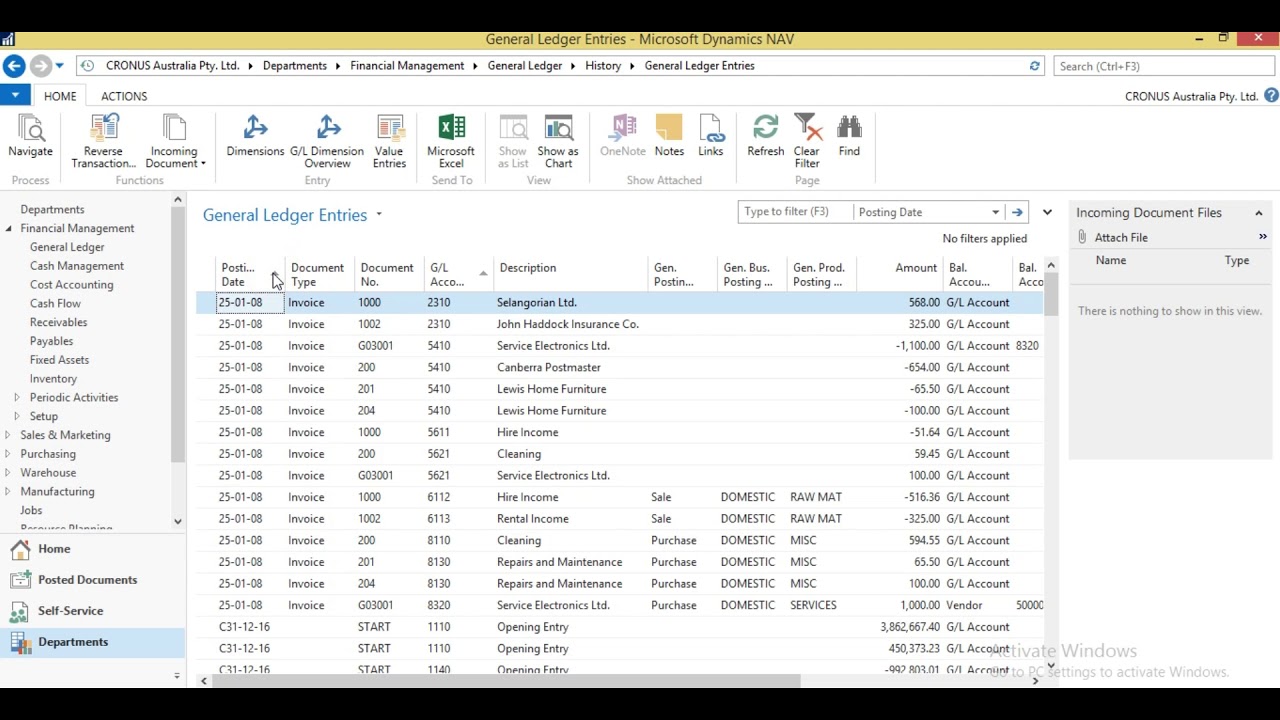Click Attach File link
The image size is (1280, 720).
1121,238
